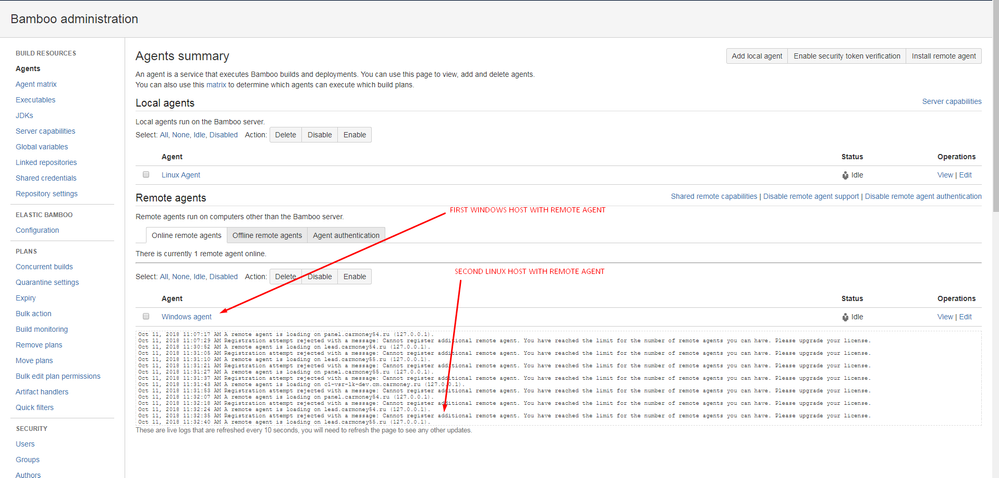The image size is (999, 478).
Task: Open the matrix link in description
Action: [x=217, y=84]
